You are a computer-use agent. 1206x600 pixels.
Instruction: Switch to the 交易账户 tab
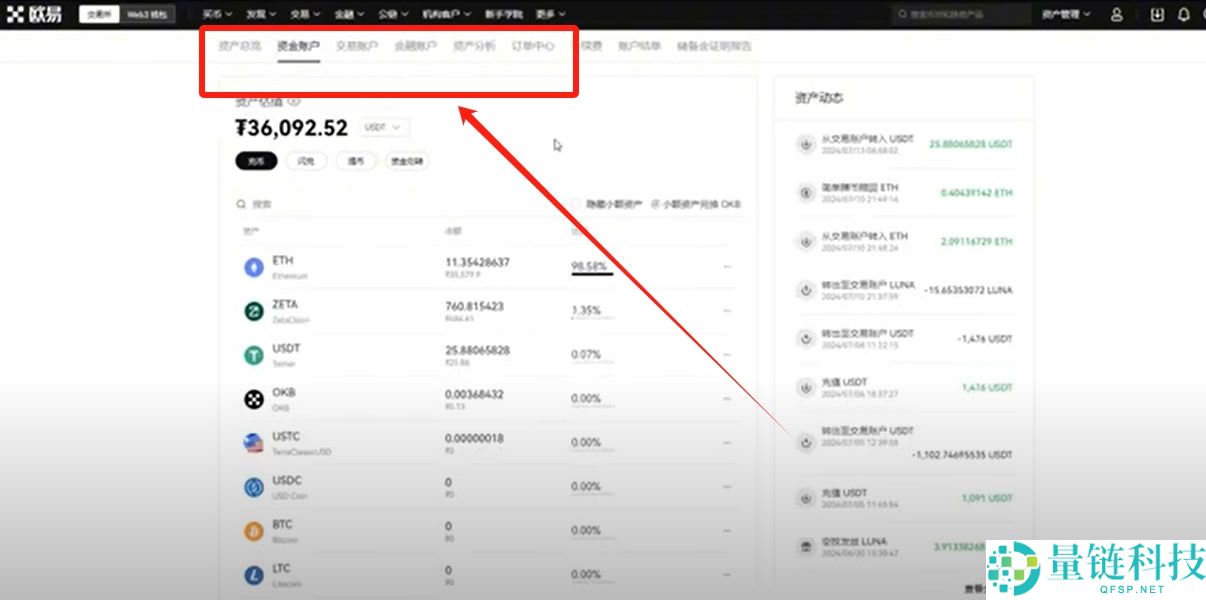(x=356, y=46)
